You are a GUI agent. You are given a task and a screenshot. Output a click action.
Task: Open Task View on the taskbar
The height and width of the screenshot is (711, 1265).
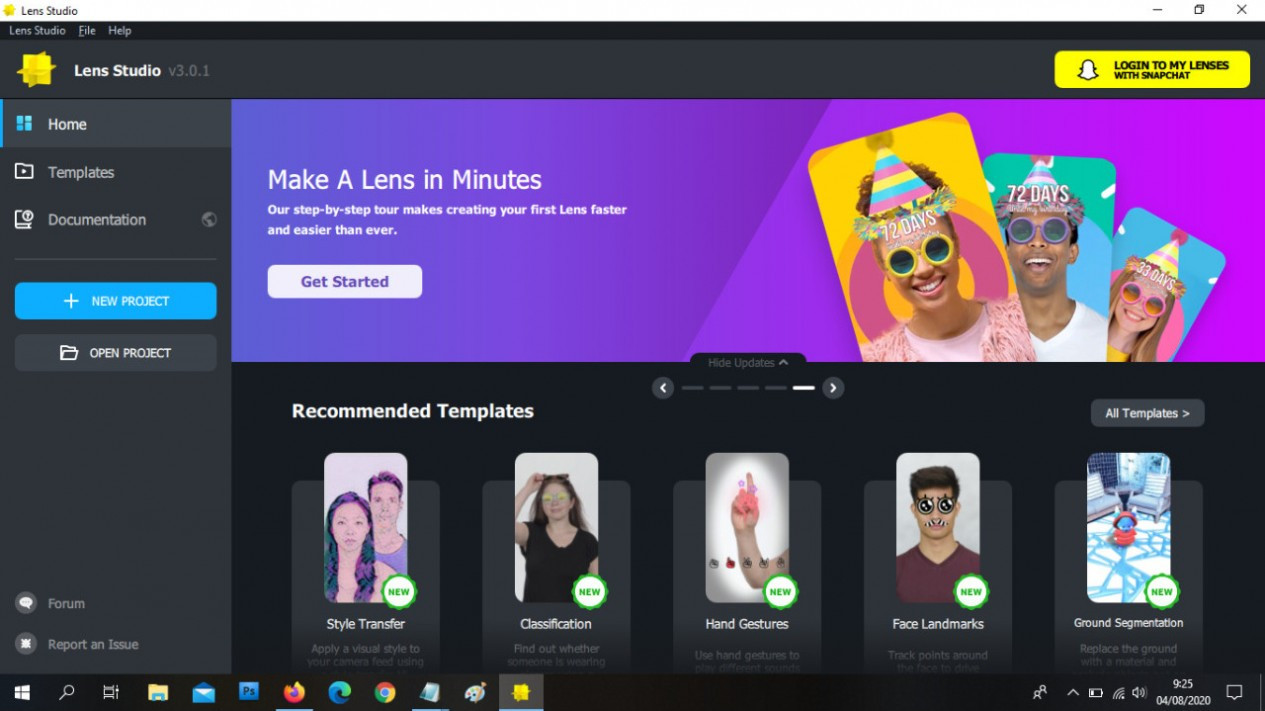click(x=112, y=692)
